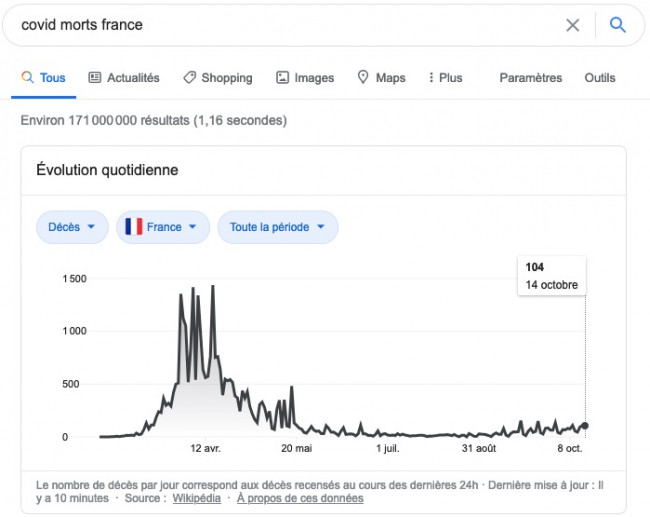Click the three-dot Plus icon
Viewport: 650px width, 517px height.
click(x=431, y=78)
